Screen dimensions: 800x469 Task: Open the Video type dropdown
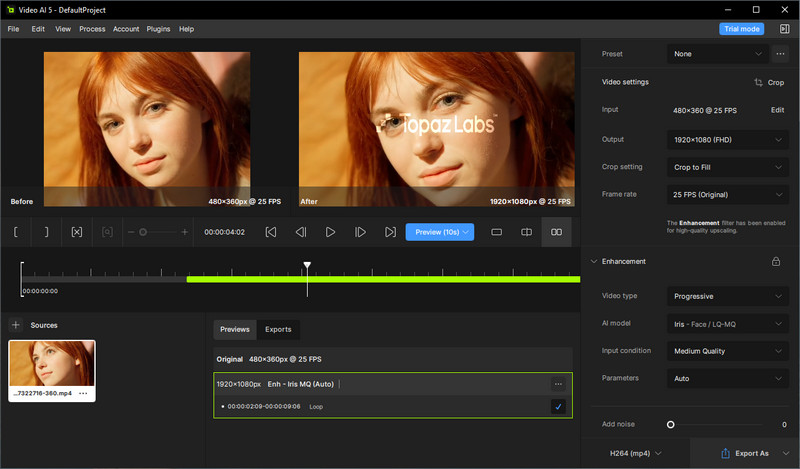[728, 297]
